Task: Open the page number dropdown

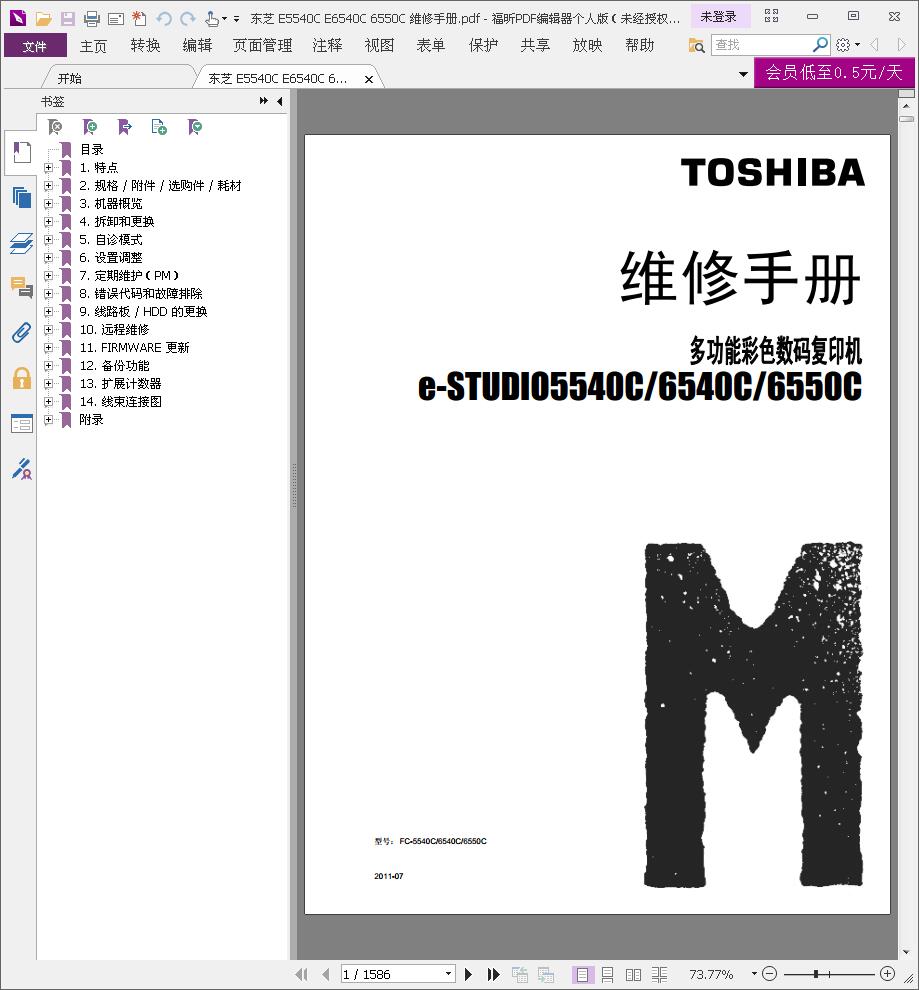Action: (448, 974)
